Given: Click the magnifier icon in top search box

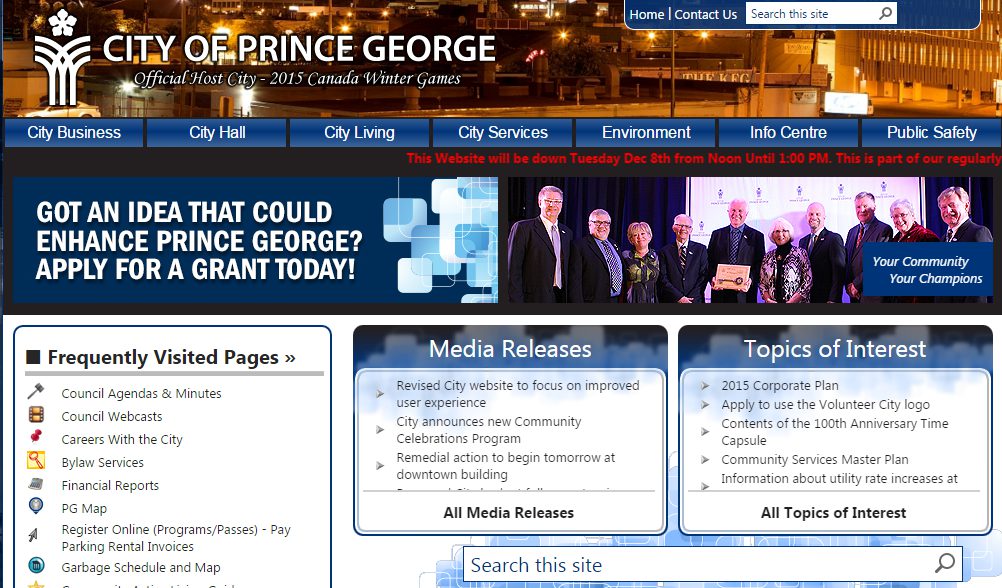Looking at the screenshot, I should pos(885,13).
